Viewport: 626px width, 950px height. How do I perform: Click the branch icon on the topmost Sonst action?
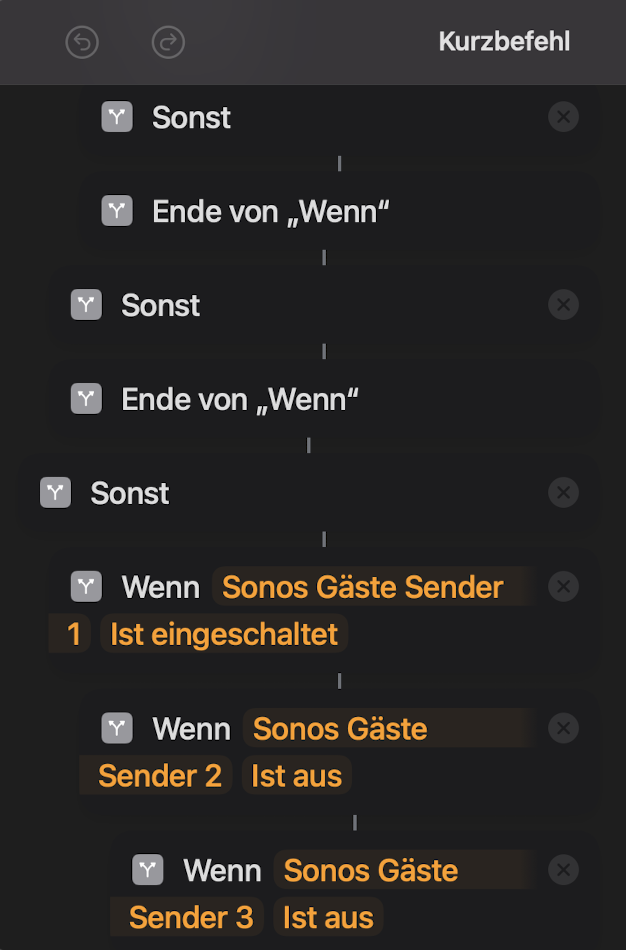click(x=117, y=118)
